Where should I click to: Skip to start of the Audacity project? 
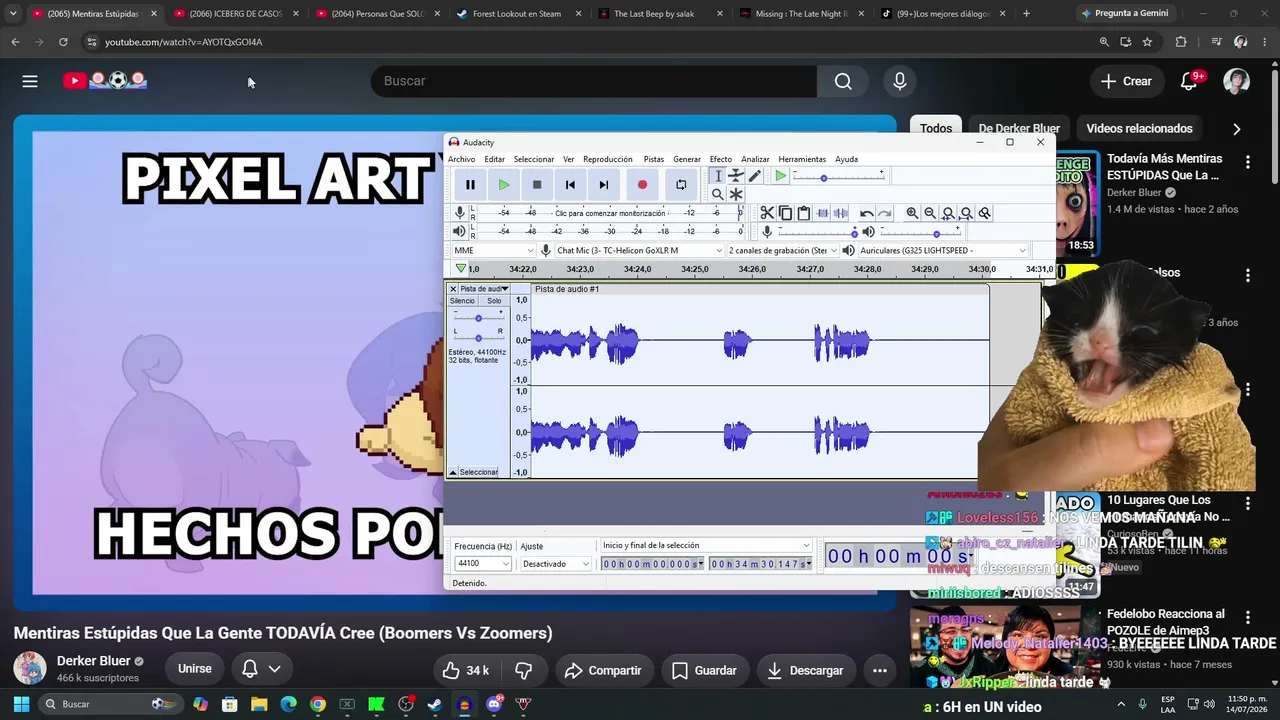(x=570, y=184)
